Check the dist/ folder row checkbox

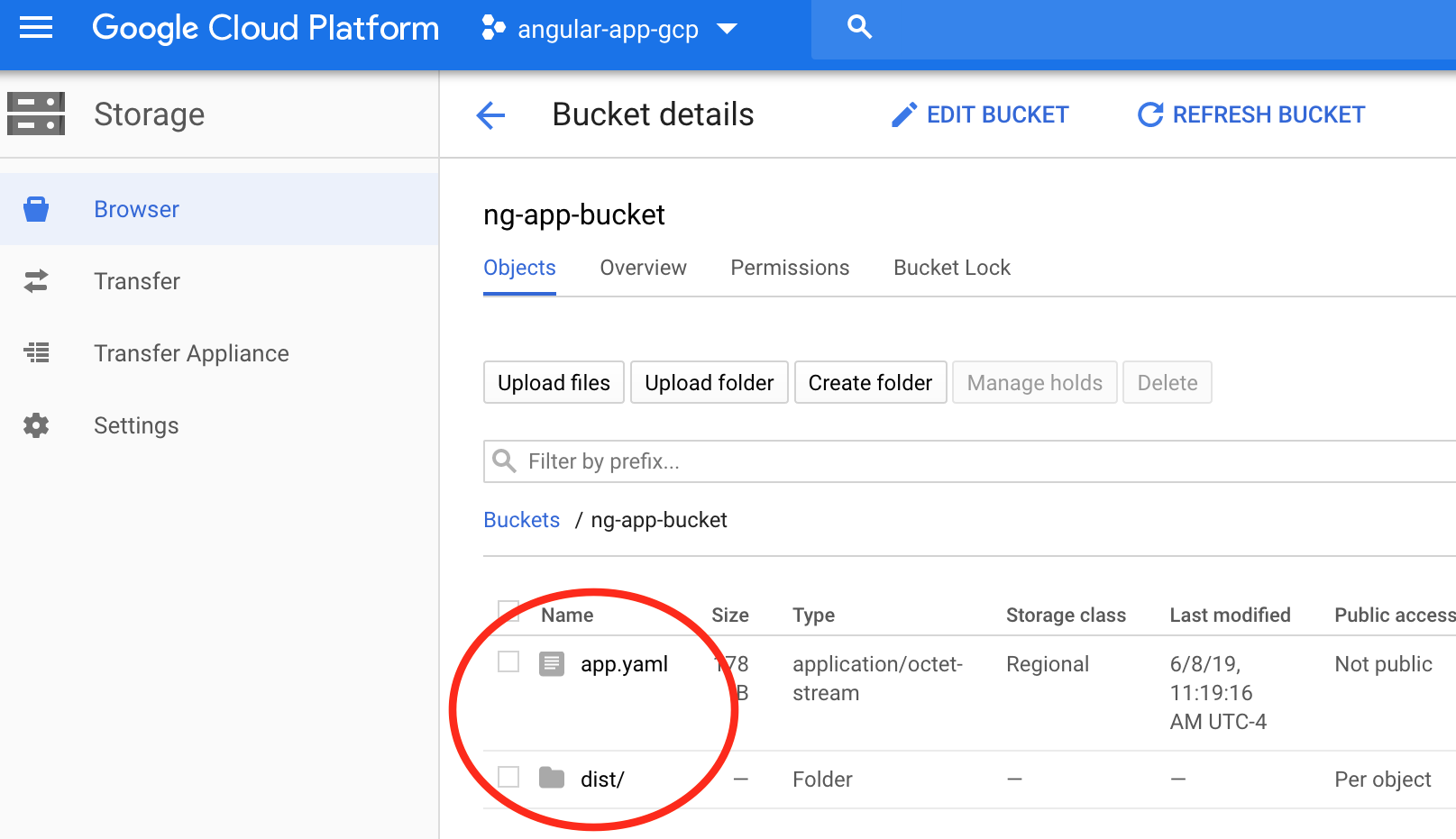coord(508,777)
